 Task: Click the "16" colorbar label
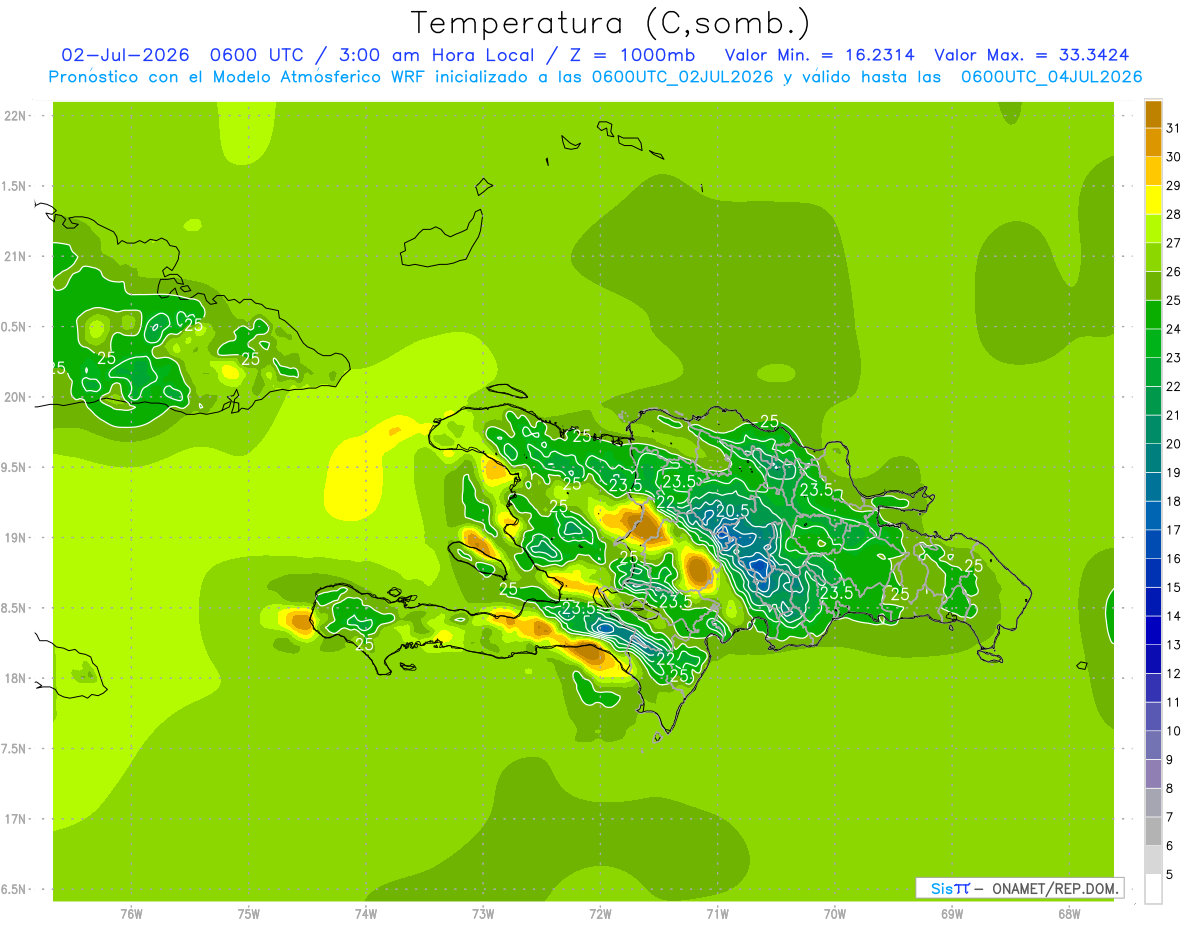pyautogui.click(x=1173, y=558)
